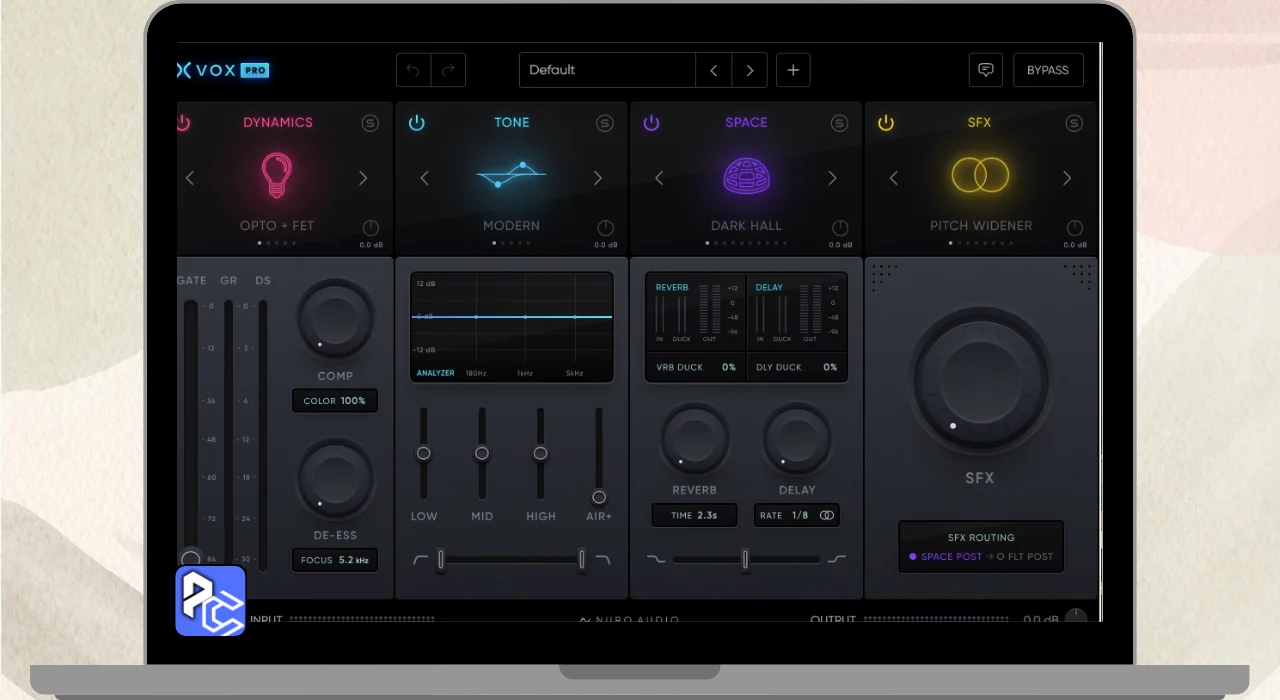Open the comment feedback icon
This screenshot has width=1280, height=700.
pos(986,70)
